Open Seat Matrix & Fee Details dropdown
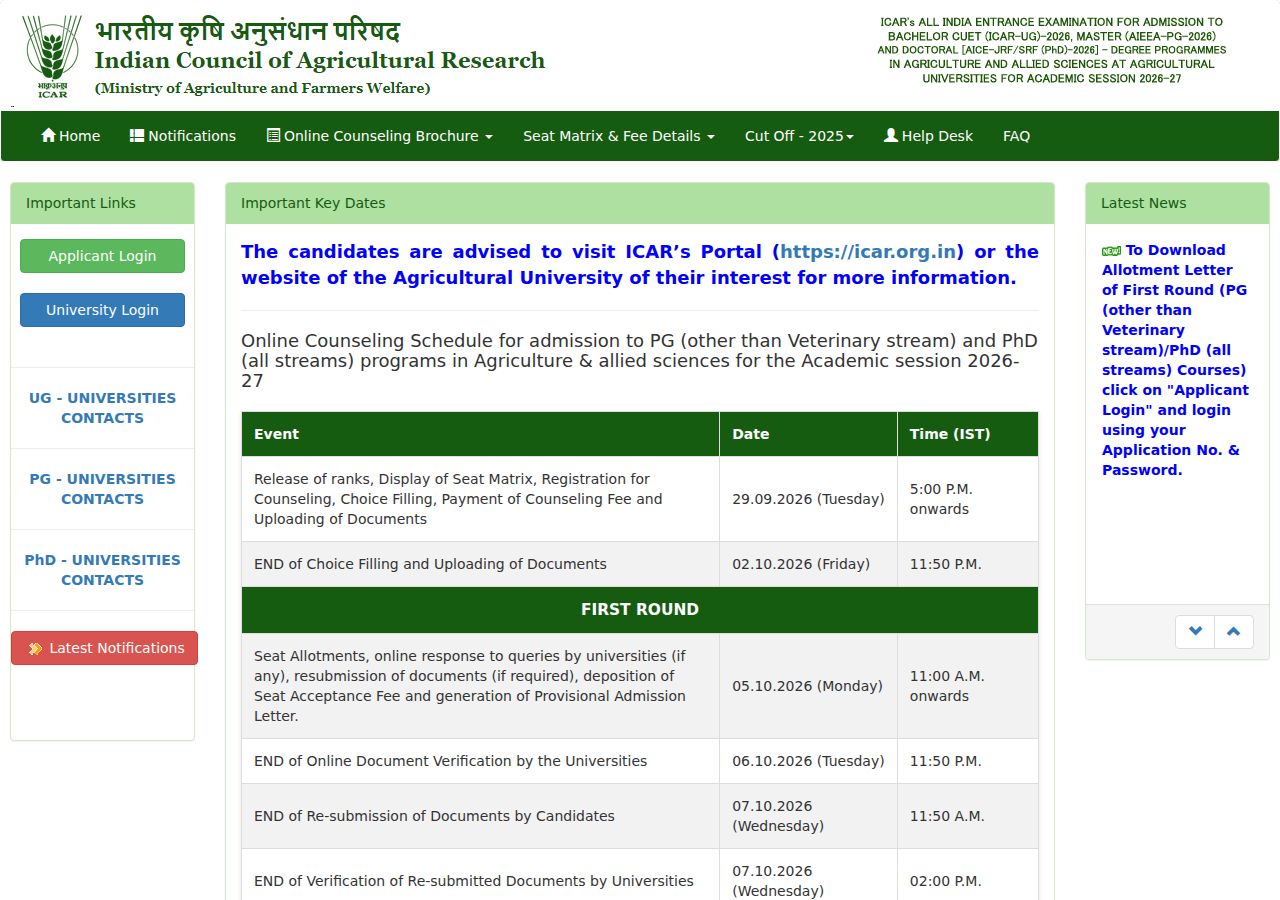1280x900 pixels. 619,136
